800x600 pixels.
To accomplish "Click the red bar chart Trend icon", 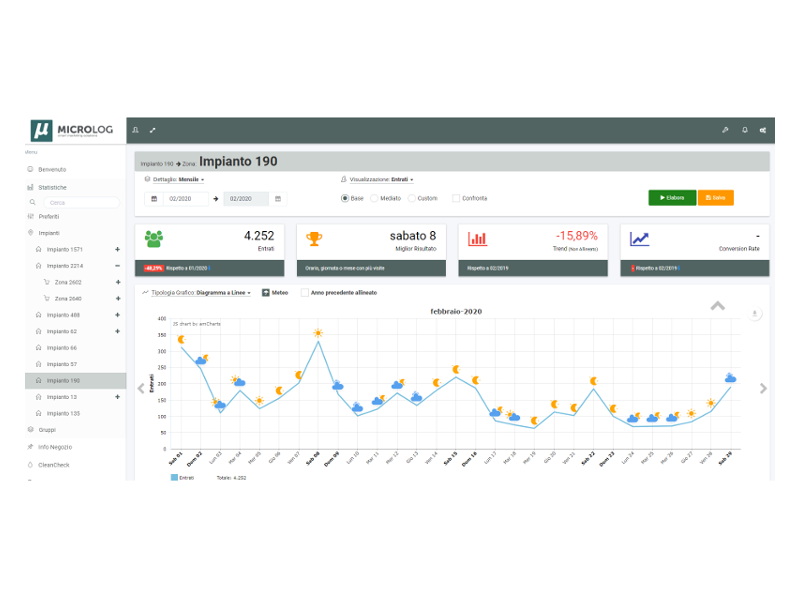I will pyautogui.click(x=478, y=239).
